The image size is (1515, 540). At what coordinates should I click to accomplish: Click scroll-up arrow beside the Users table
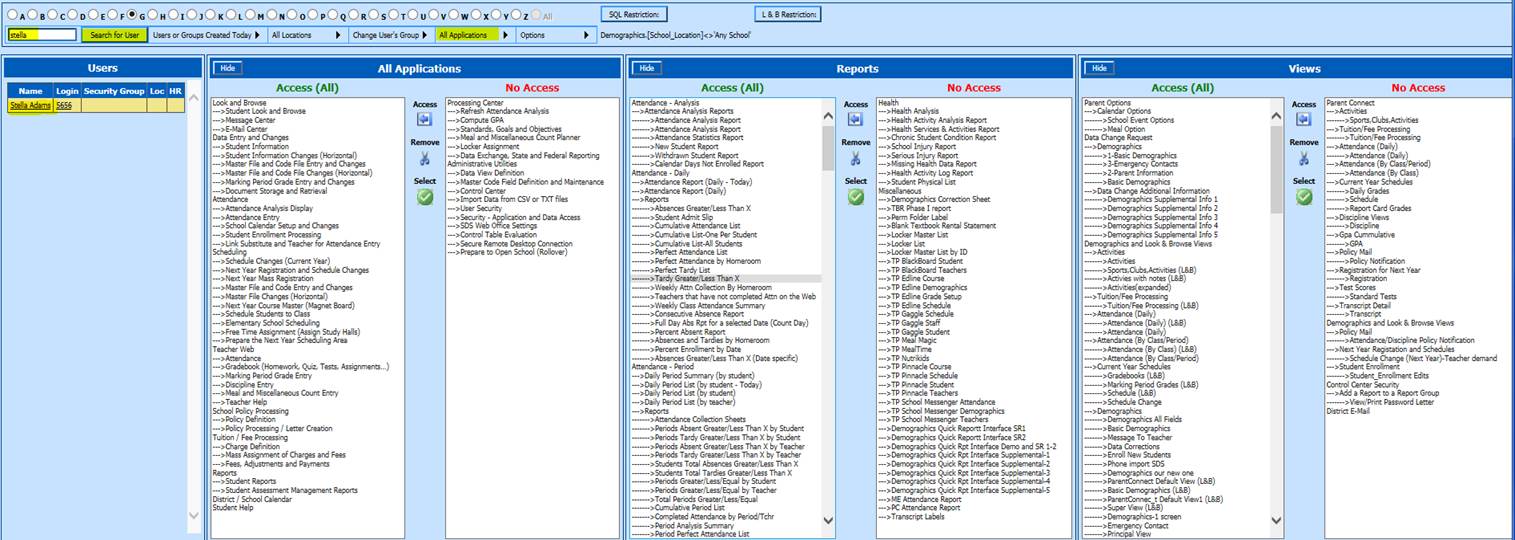coord(194,99)
